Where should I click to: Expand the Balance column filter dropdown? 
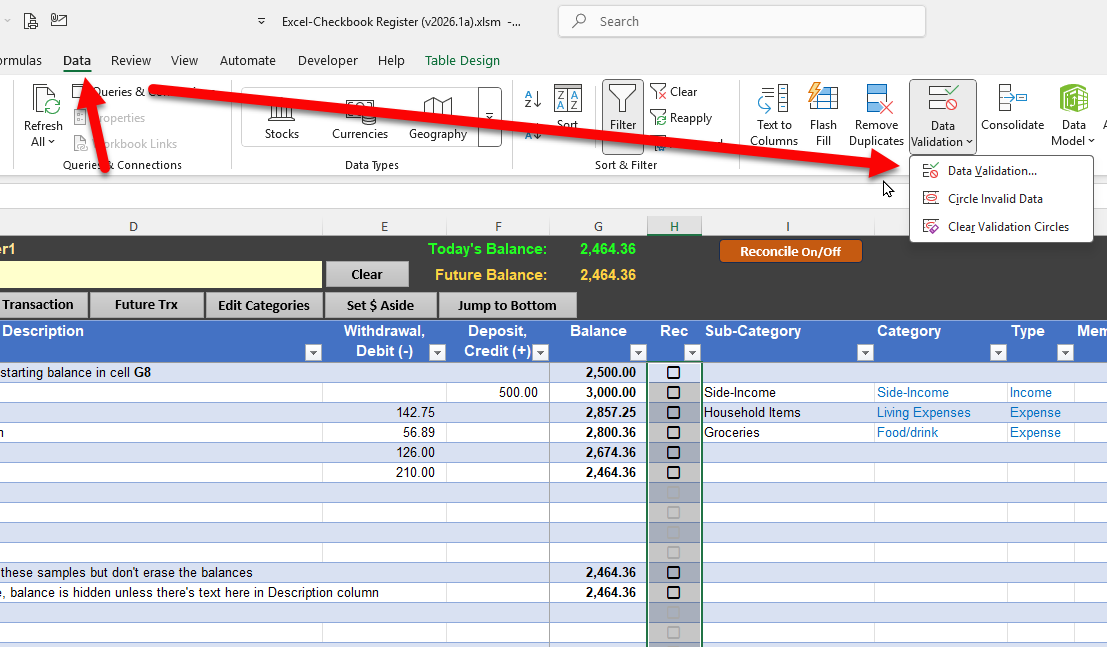tap(638, 352)
